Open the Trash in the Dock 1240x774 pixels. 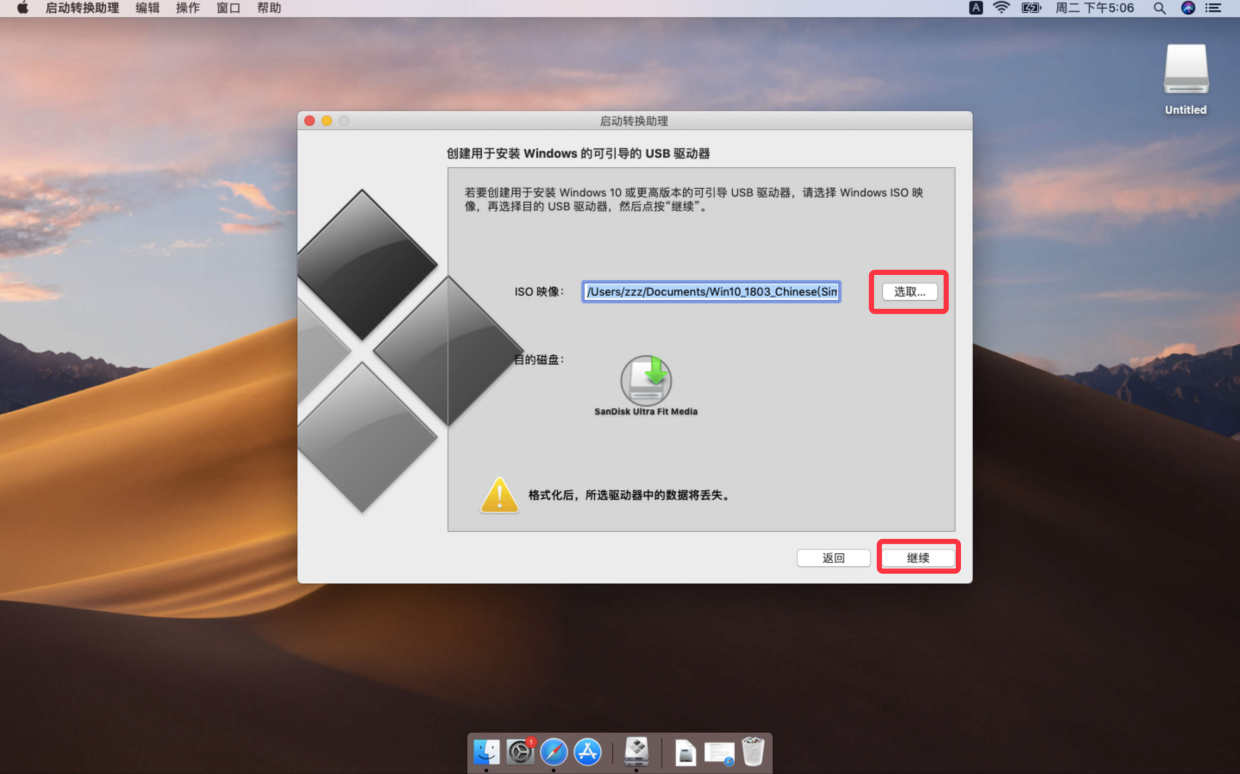[753, 752]
